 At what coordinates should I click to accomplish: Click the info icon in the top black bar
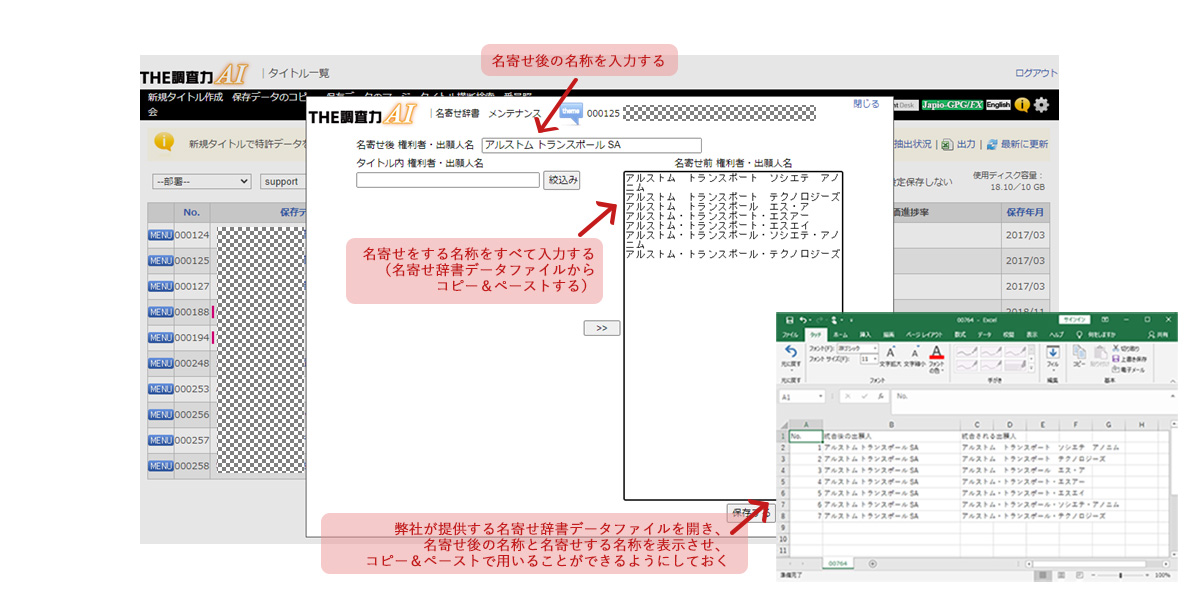click(1022, 104)
